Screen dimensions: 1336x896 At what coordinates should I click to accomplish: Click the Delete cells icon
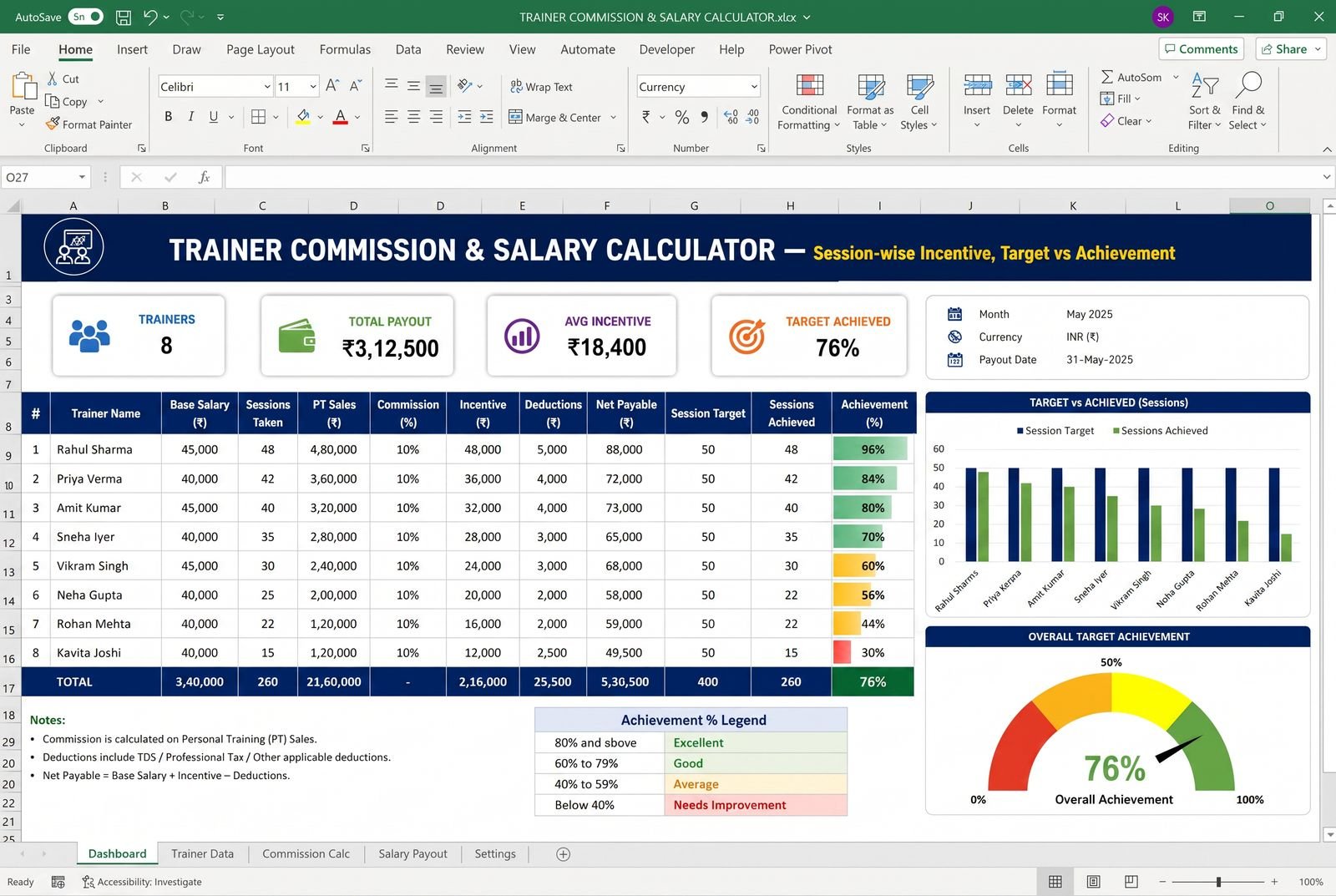point(1018,85)
